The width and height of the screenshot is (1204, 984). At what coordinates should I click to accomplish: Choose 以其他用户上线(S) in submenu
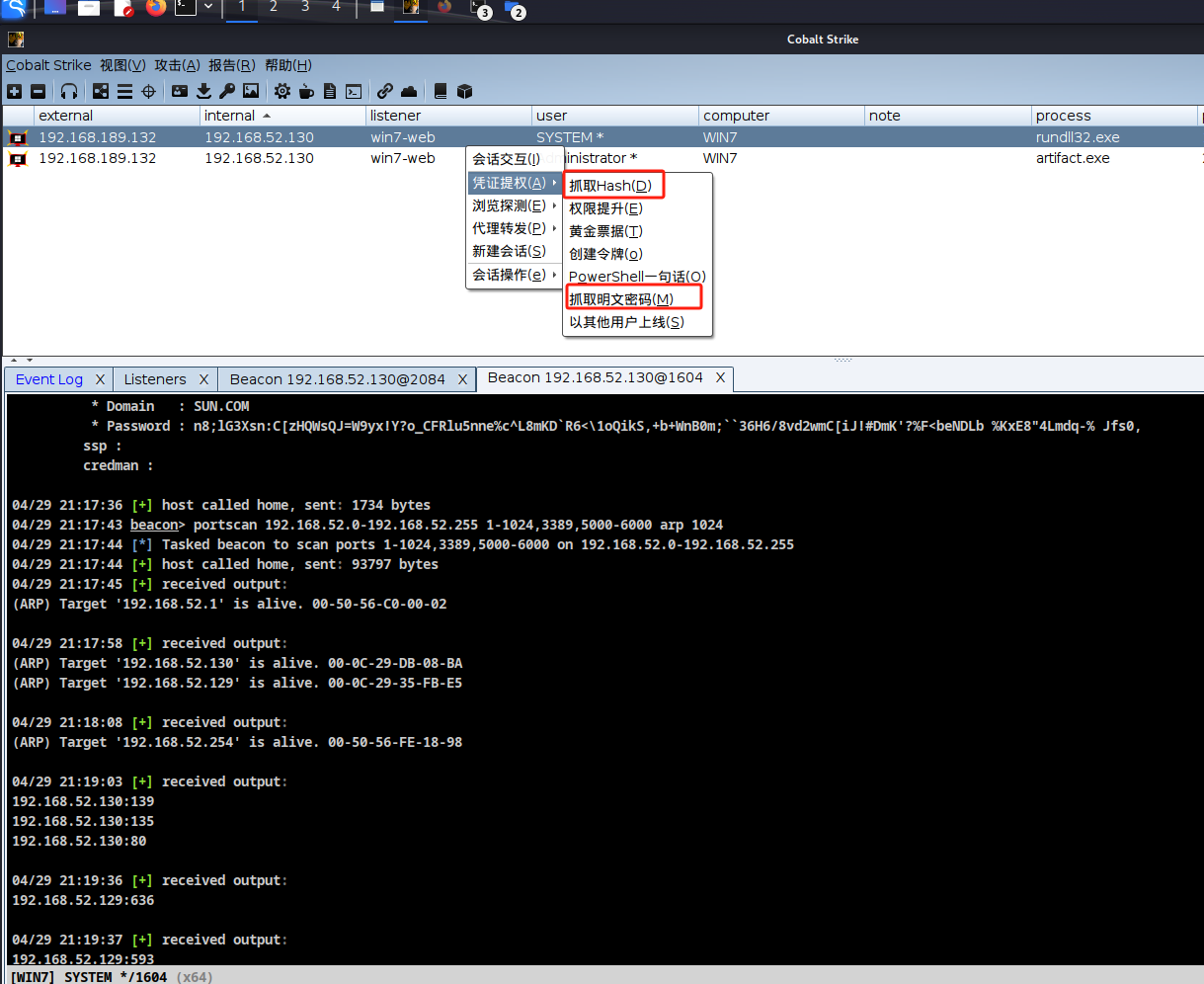click(x=637, y=322)
